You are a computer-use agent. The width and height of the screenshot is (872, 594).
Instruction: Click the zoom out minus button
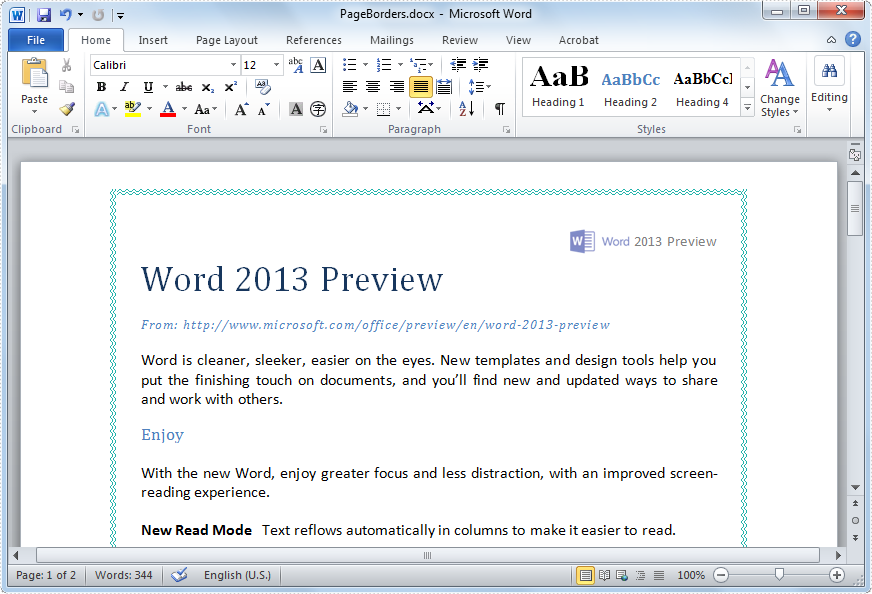(721, 575)
